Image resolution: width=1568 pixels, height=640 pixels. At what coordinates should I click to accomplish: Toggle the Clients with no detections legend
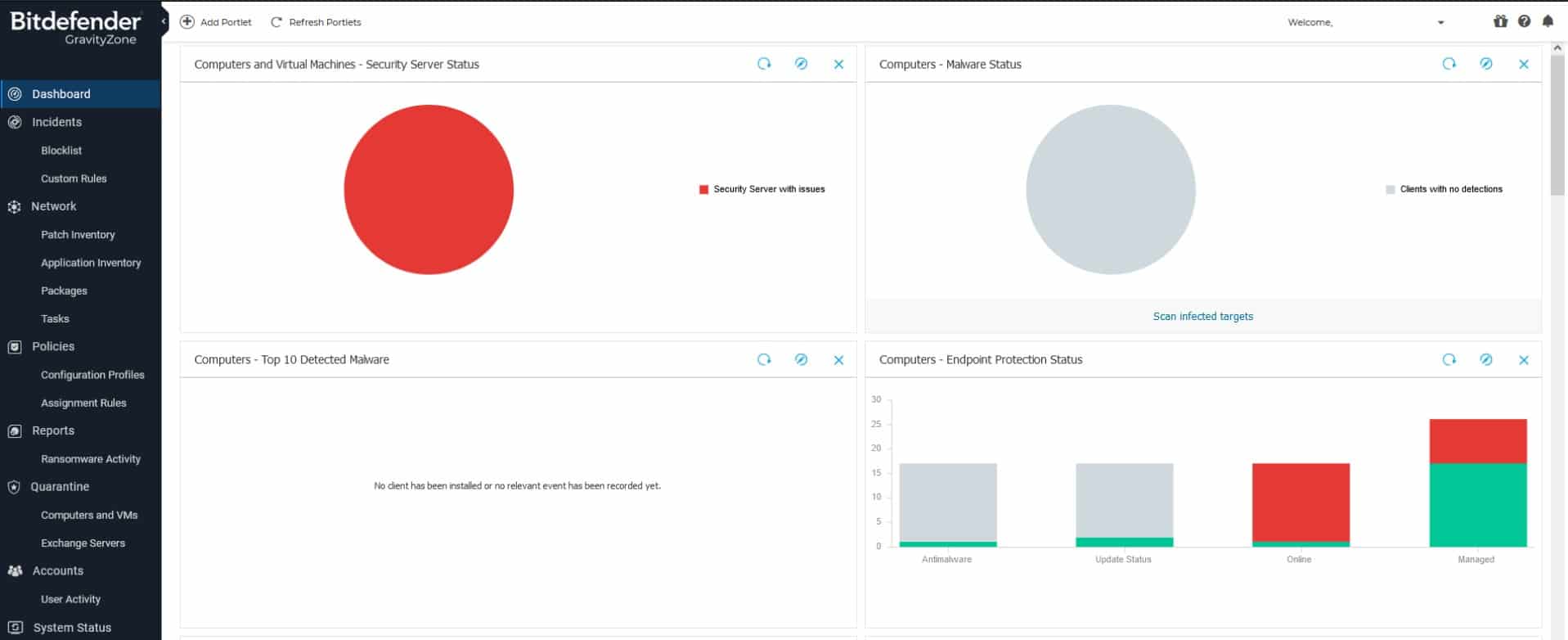[1444, 189]
